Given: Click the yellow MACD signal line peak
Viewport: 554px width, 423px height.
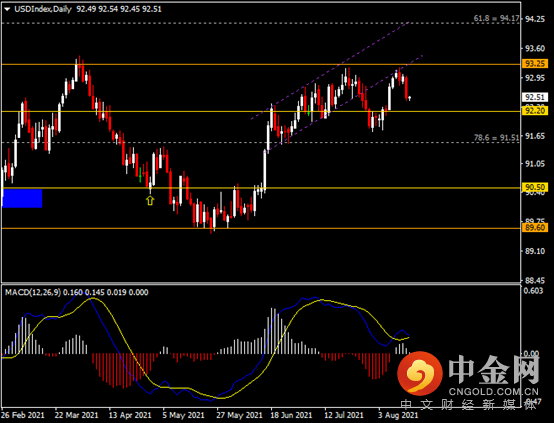Looking at the screenshot, I should click(x=93, y=299).
